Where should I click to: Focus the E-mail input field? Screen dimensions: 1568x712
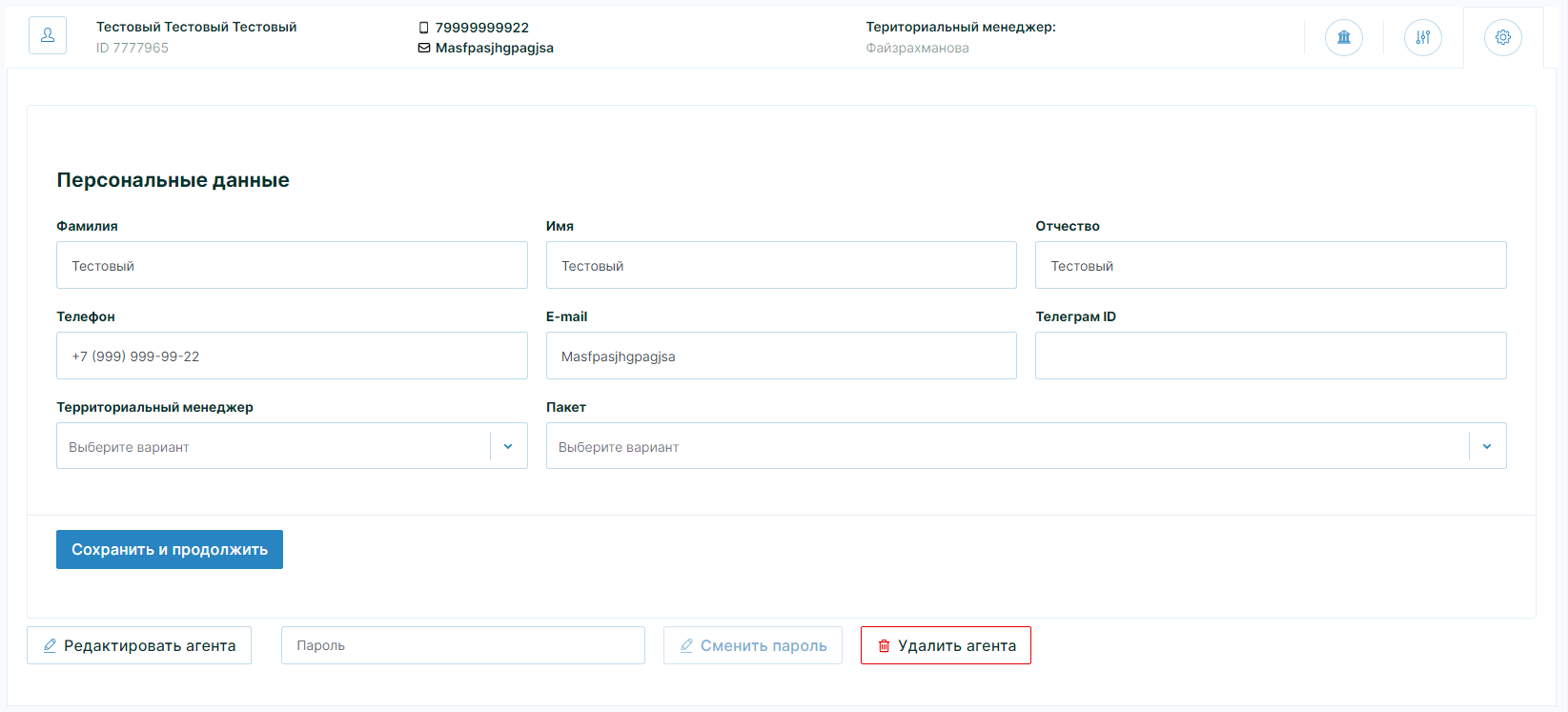coord(781,356)
